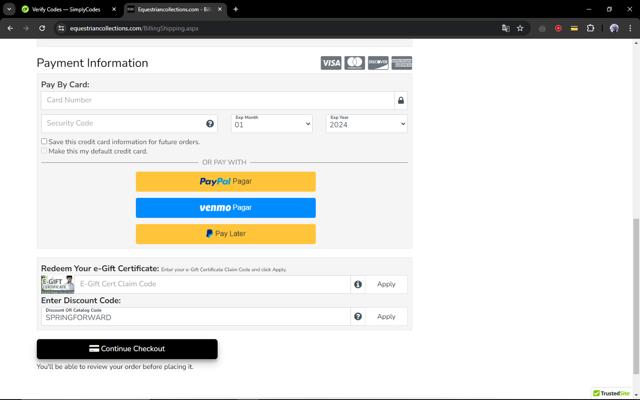Open the Exp Year dropdown
Image resolution: width=640 pixels, height=400 pixels.
tap(367, 123)
